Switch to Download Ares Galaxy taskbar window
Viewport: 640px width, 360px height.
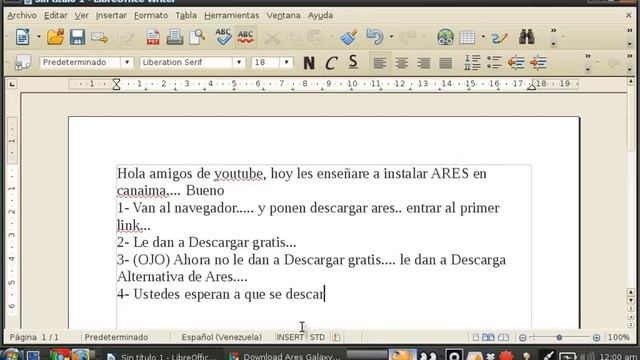coord(285,356)
